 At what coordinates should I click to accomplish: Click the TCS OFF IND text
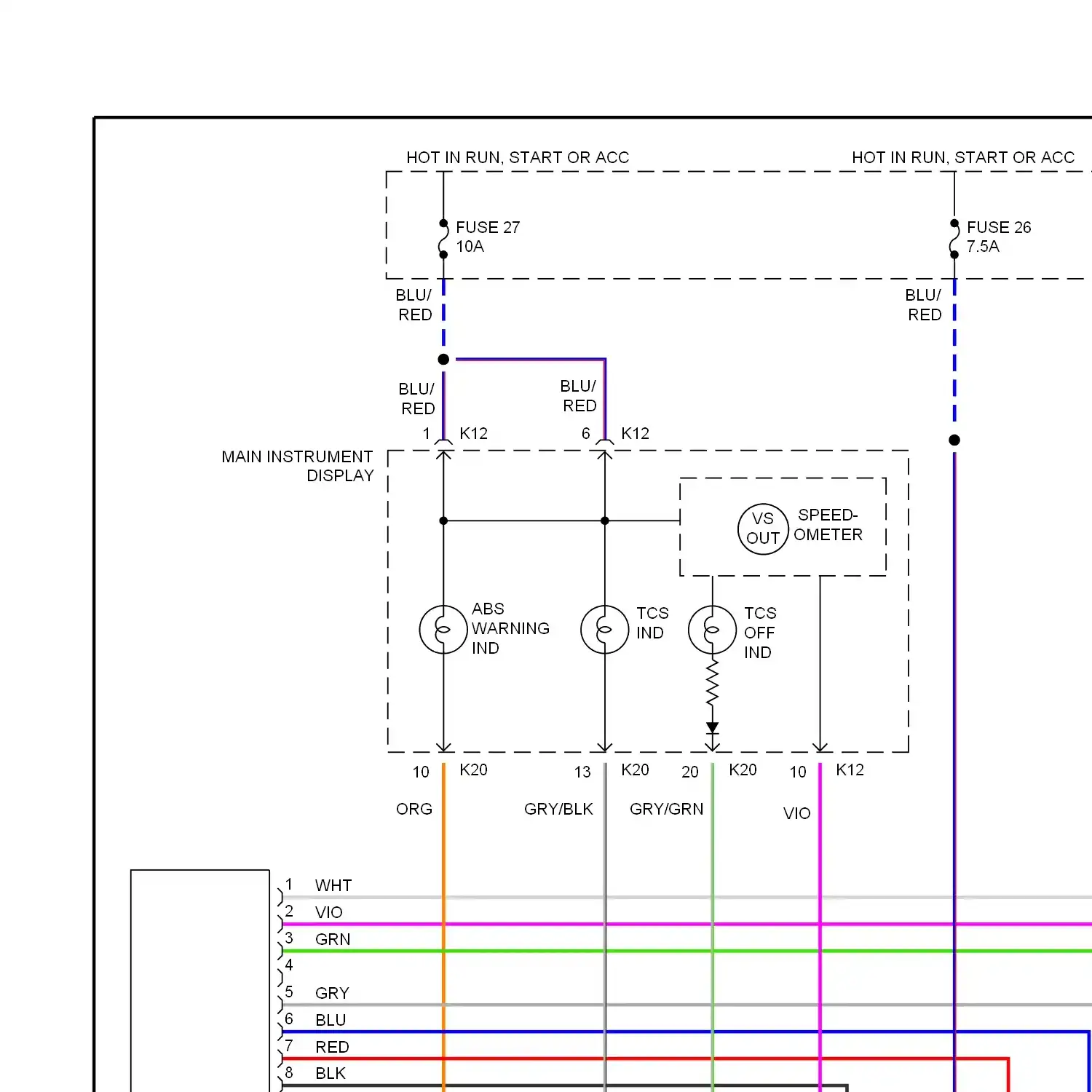[760, 633]
